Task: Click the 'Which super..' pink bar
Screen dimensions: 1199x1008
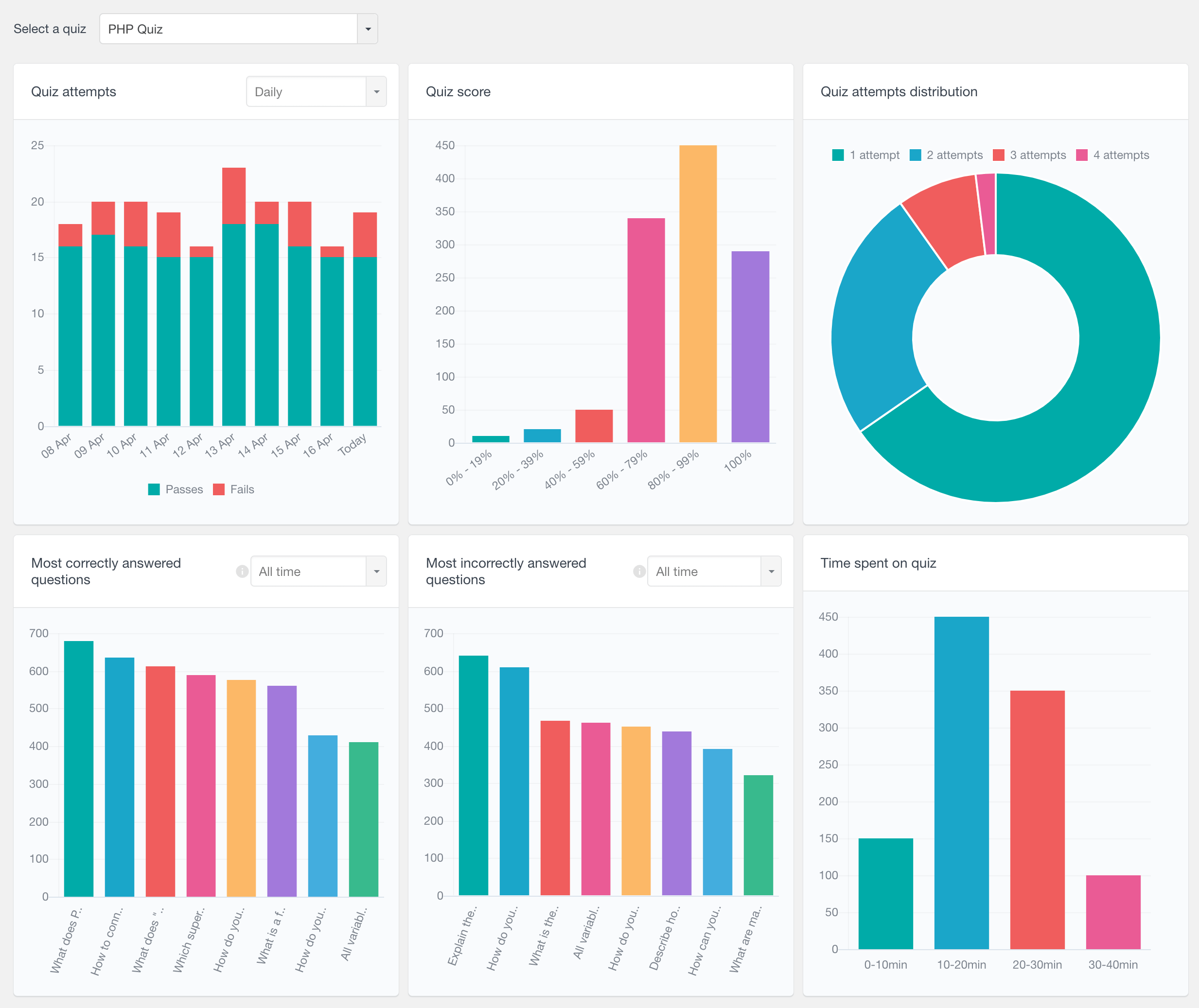Action: (x=201, y=786)
